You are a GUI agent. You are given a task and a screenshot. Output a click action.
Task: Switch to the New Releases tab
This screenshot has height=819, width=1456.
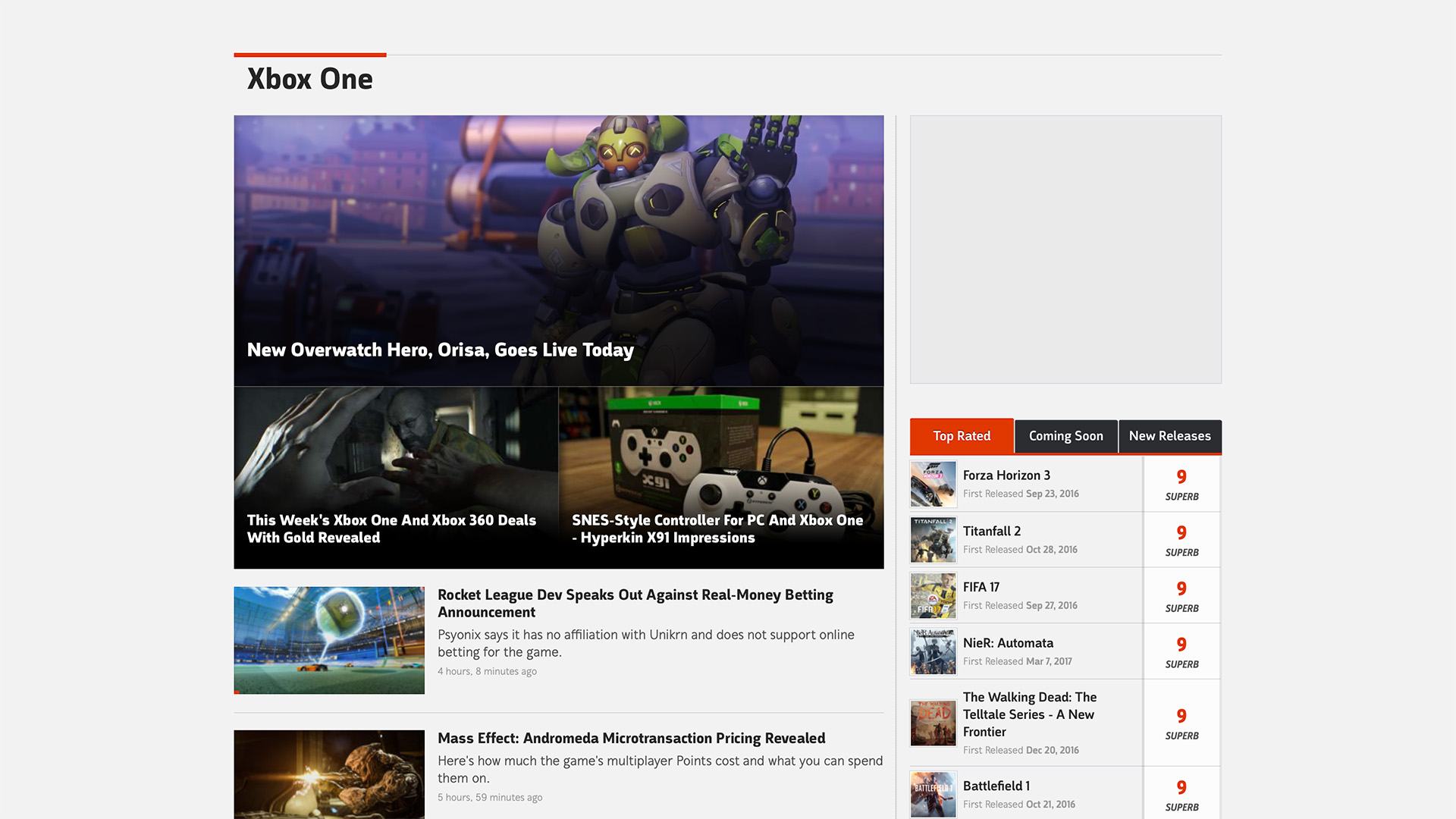point(1169,436)
